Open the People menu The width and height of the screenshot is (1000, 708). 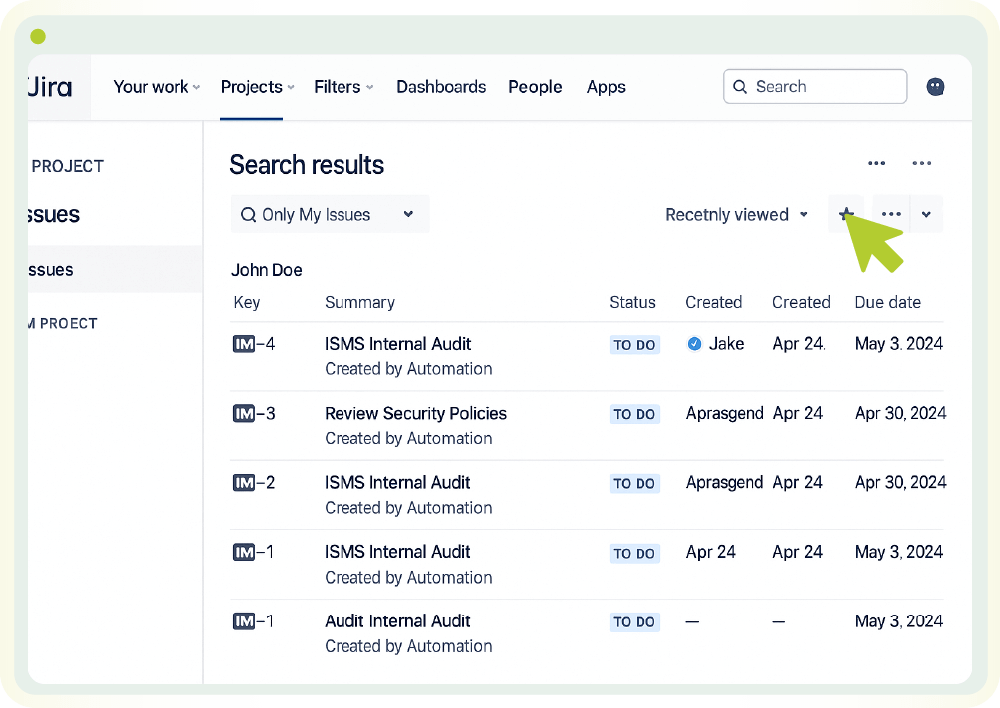535,87
